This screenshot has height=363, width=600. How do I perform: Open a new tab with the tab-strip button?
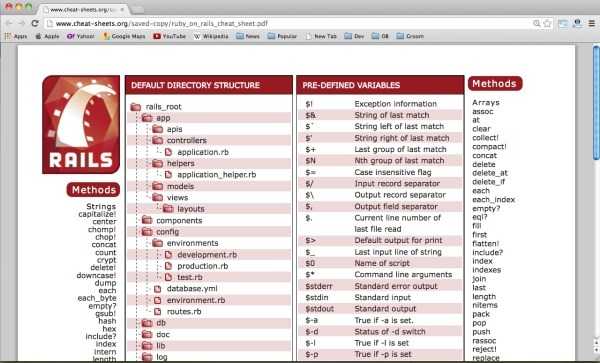coord(137,9)
